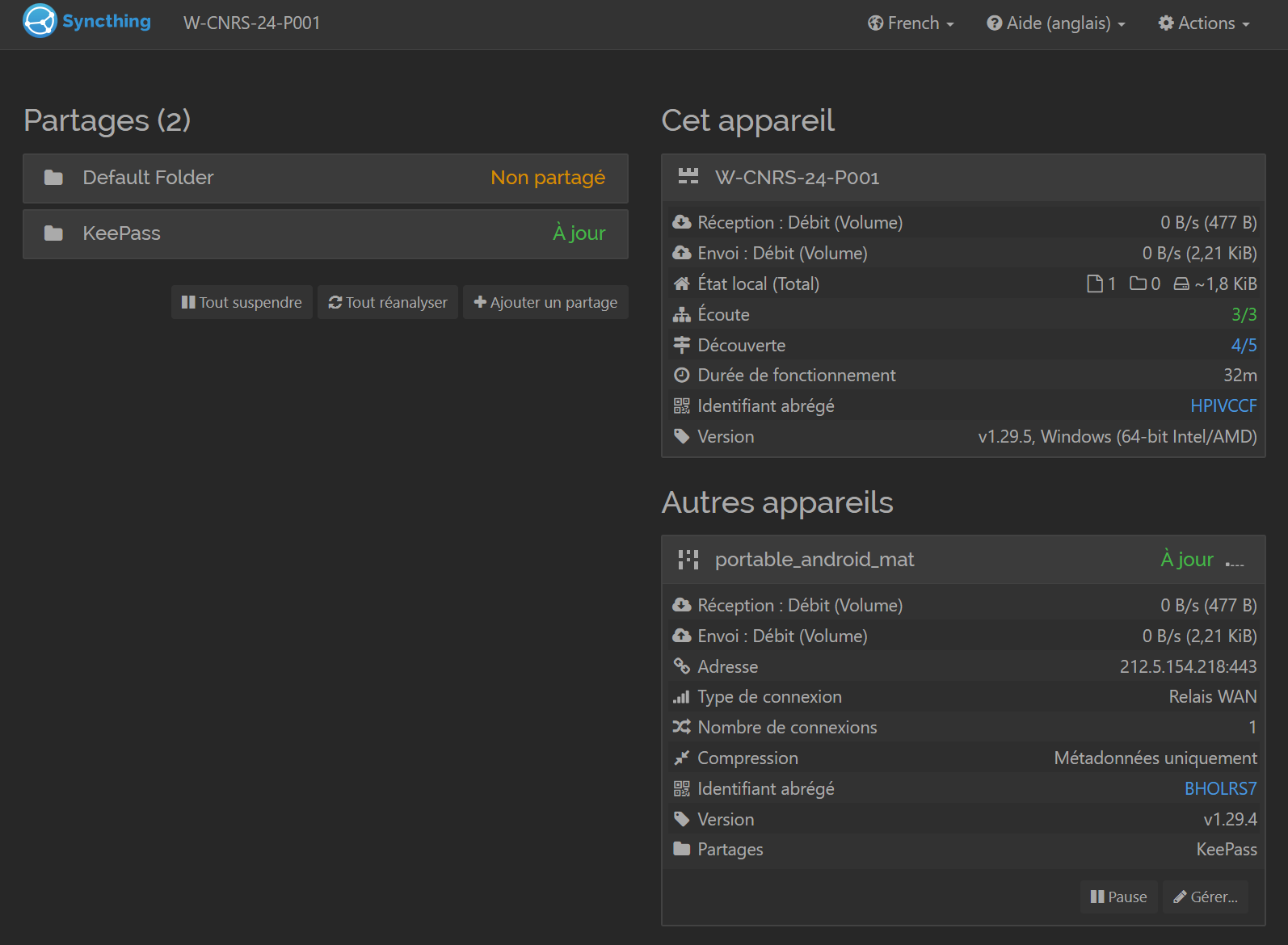The width and height of the screenshot is (1288, 945).
Task: Open Gérer... for portable_android_mat
Action: click(1206, 897)
